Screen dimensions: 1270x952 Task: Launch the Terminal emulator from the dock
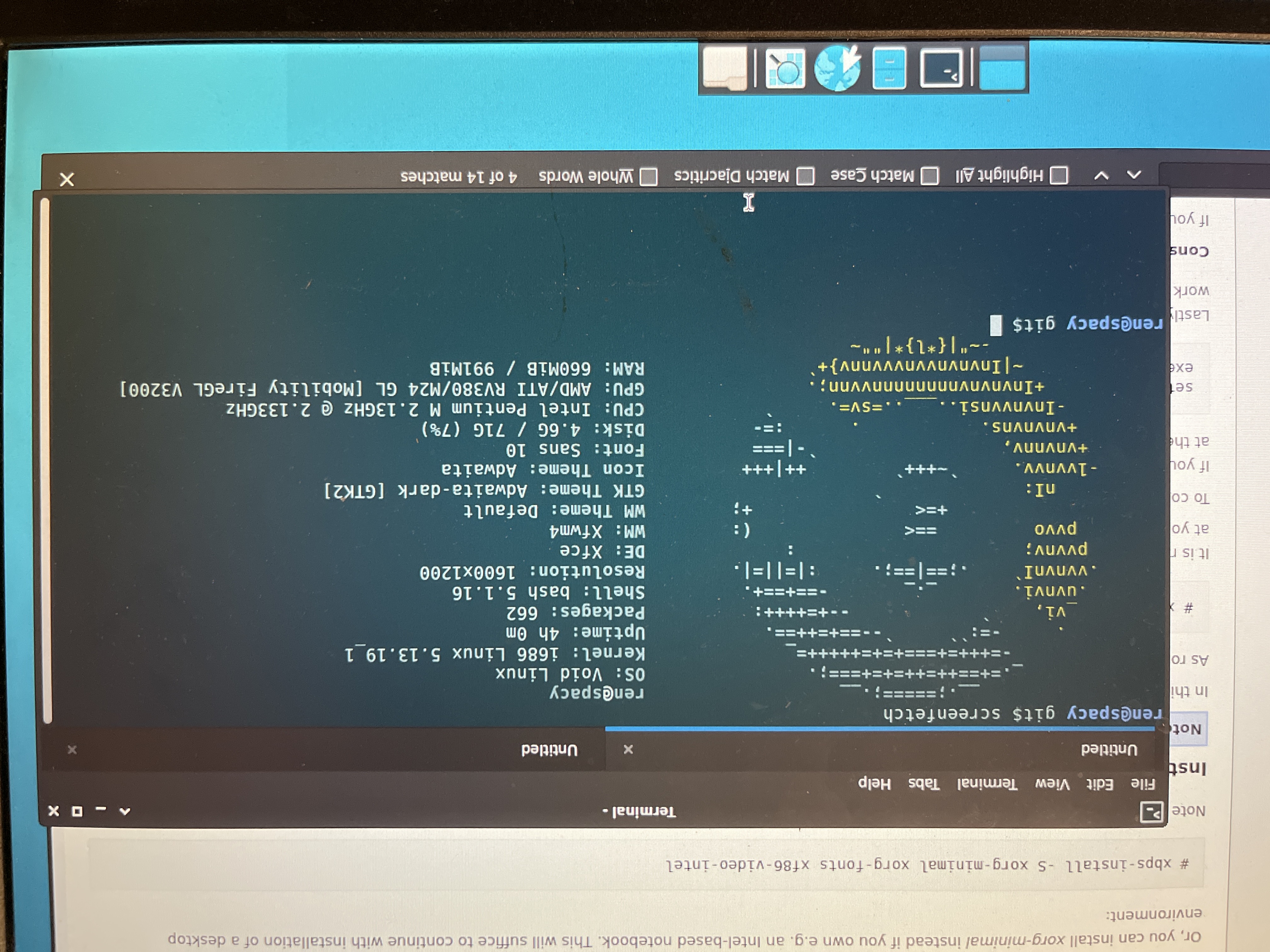click(941, 68)
